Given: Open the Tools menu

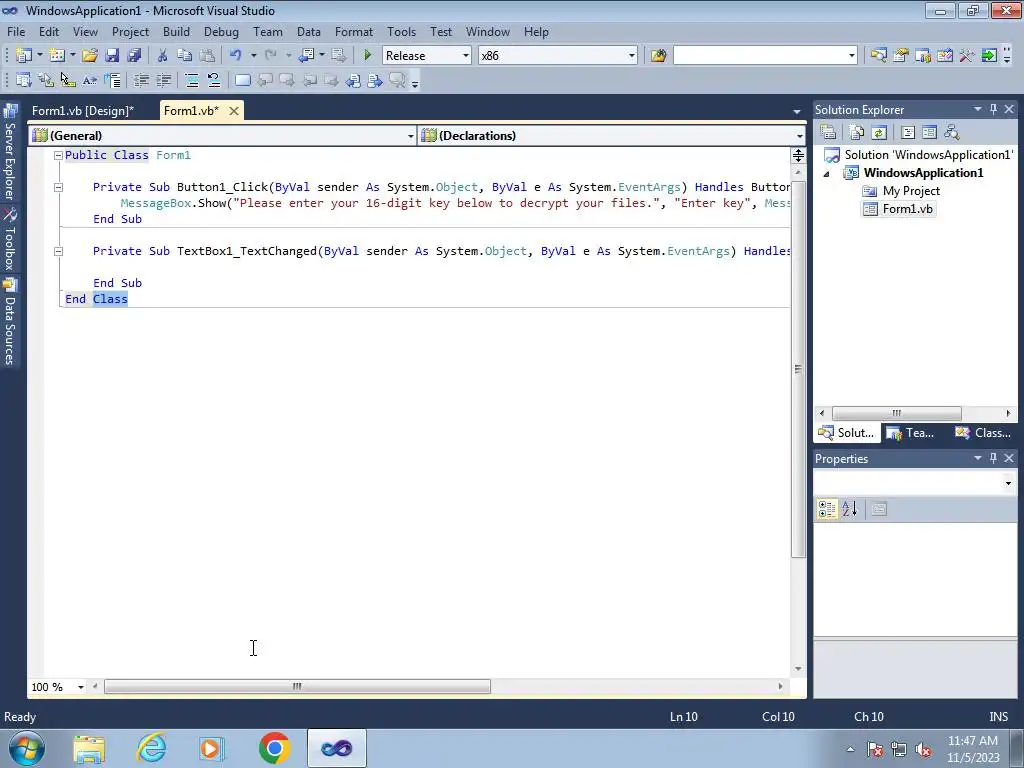Looking at the screenshot, I should 401,31.
